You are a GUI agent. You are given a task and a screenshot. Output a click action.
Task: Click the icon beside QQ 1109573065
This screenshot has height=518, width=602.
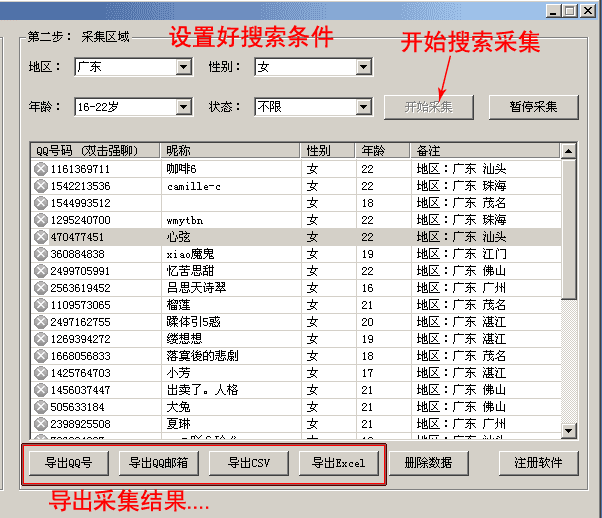(x=41, y=305)
